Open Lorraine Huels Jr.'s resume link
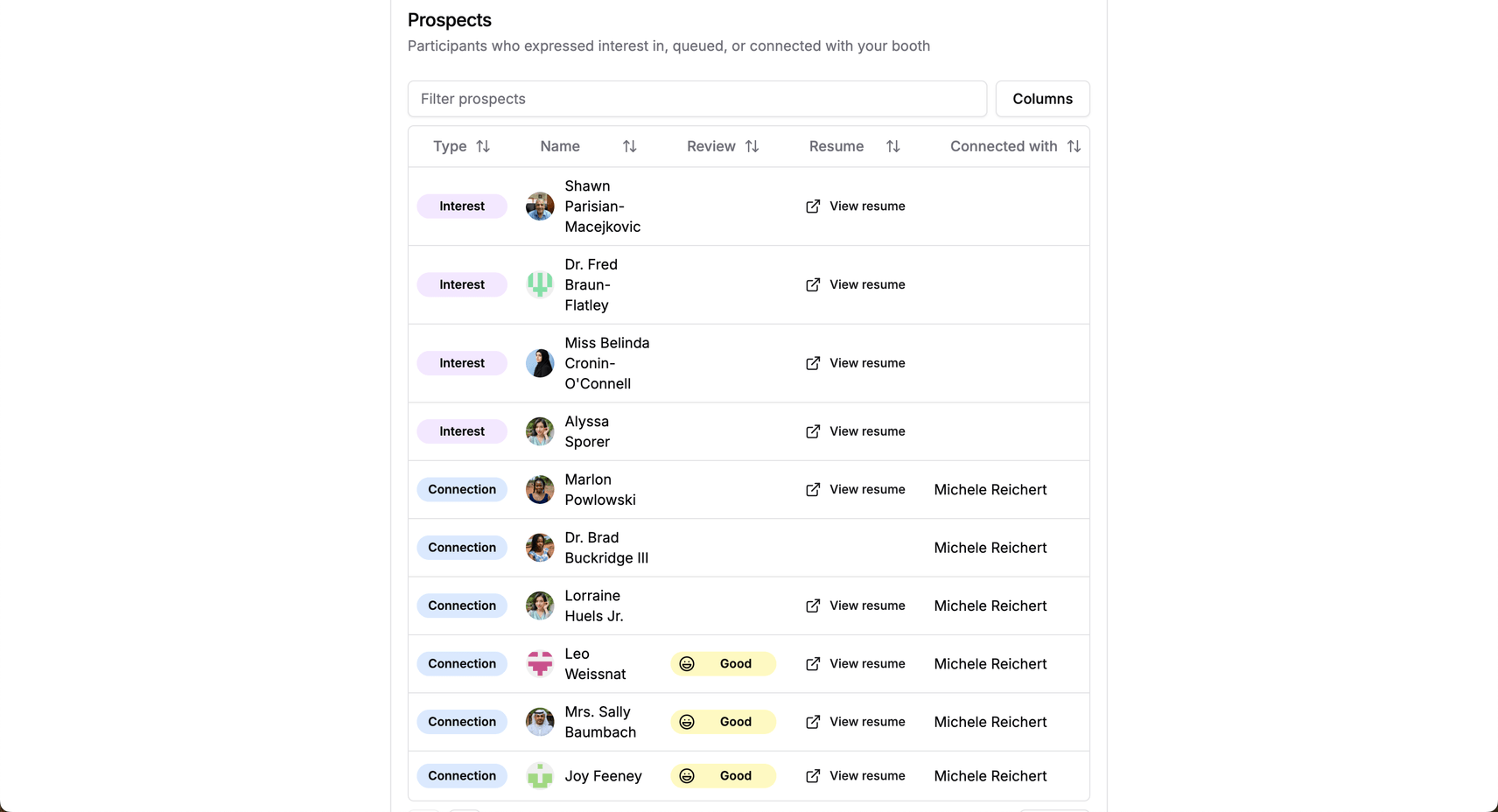This screenshot has height=812, width=1498. pyautogui.click(x=855, y=605)
